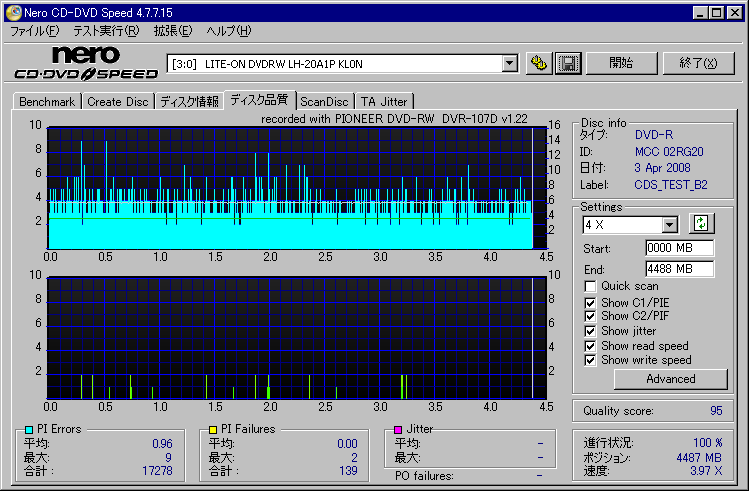Click the Advanced button
The image size is (749, 491).
coord(671,379)
